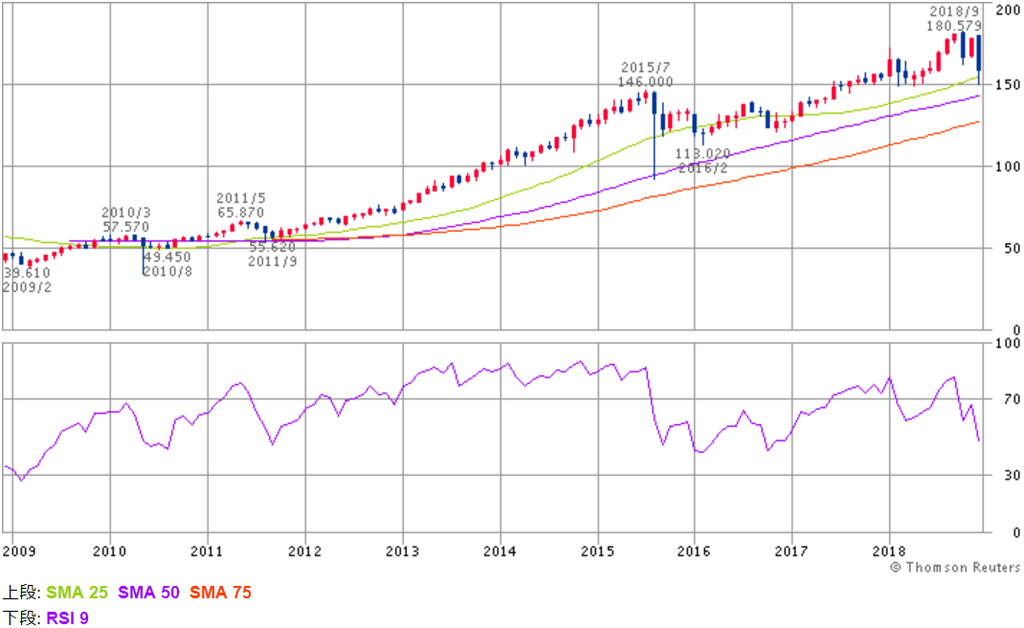
Task: Click the long blue candlestick at 2015/8
Action: point(654,135)
